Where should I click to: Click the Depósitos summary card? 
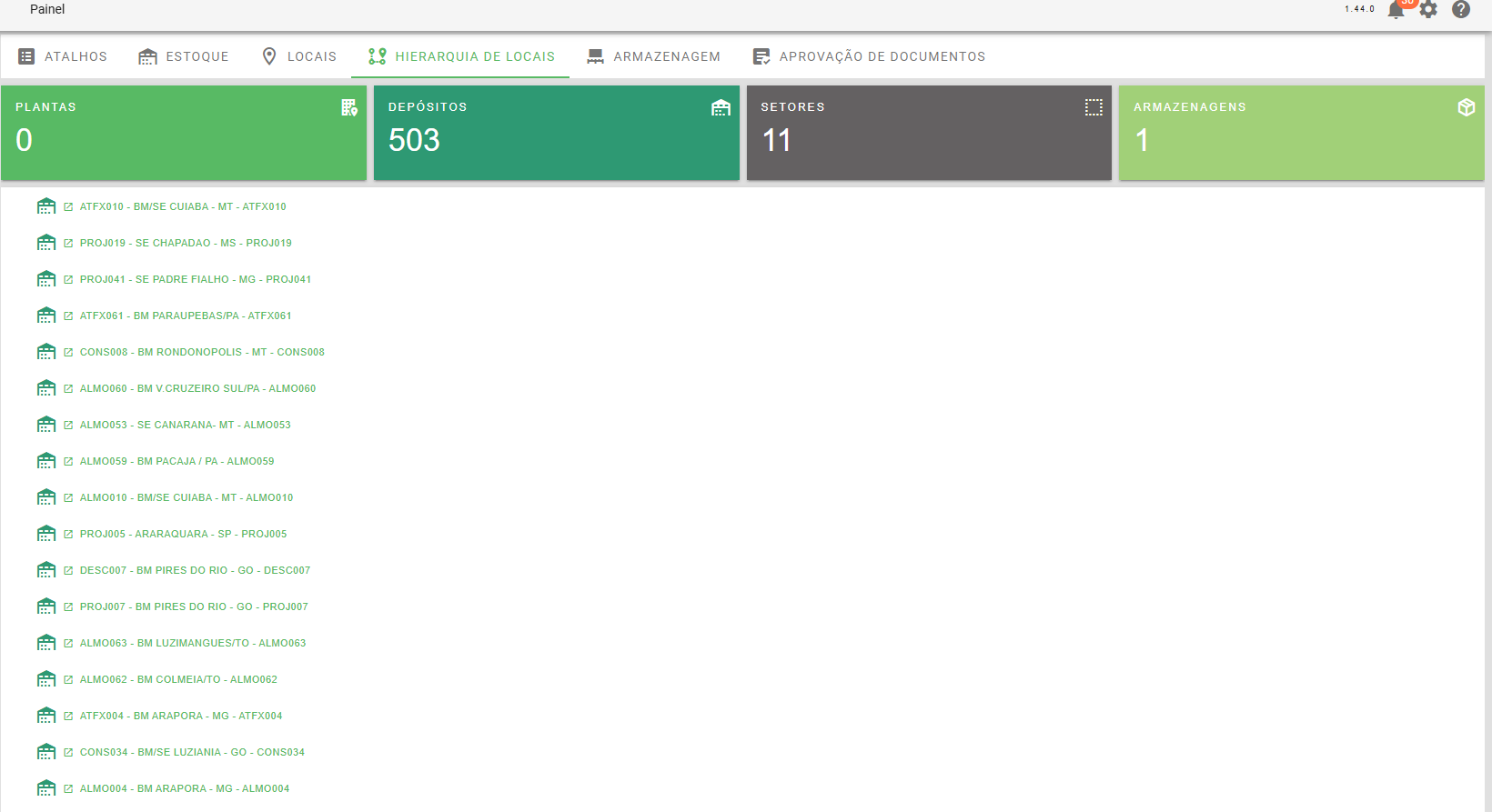point(557,133)
